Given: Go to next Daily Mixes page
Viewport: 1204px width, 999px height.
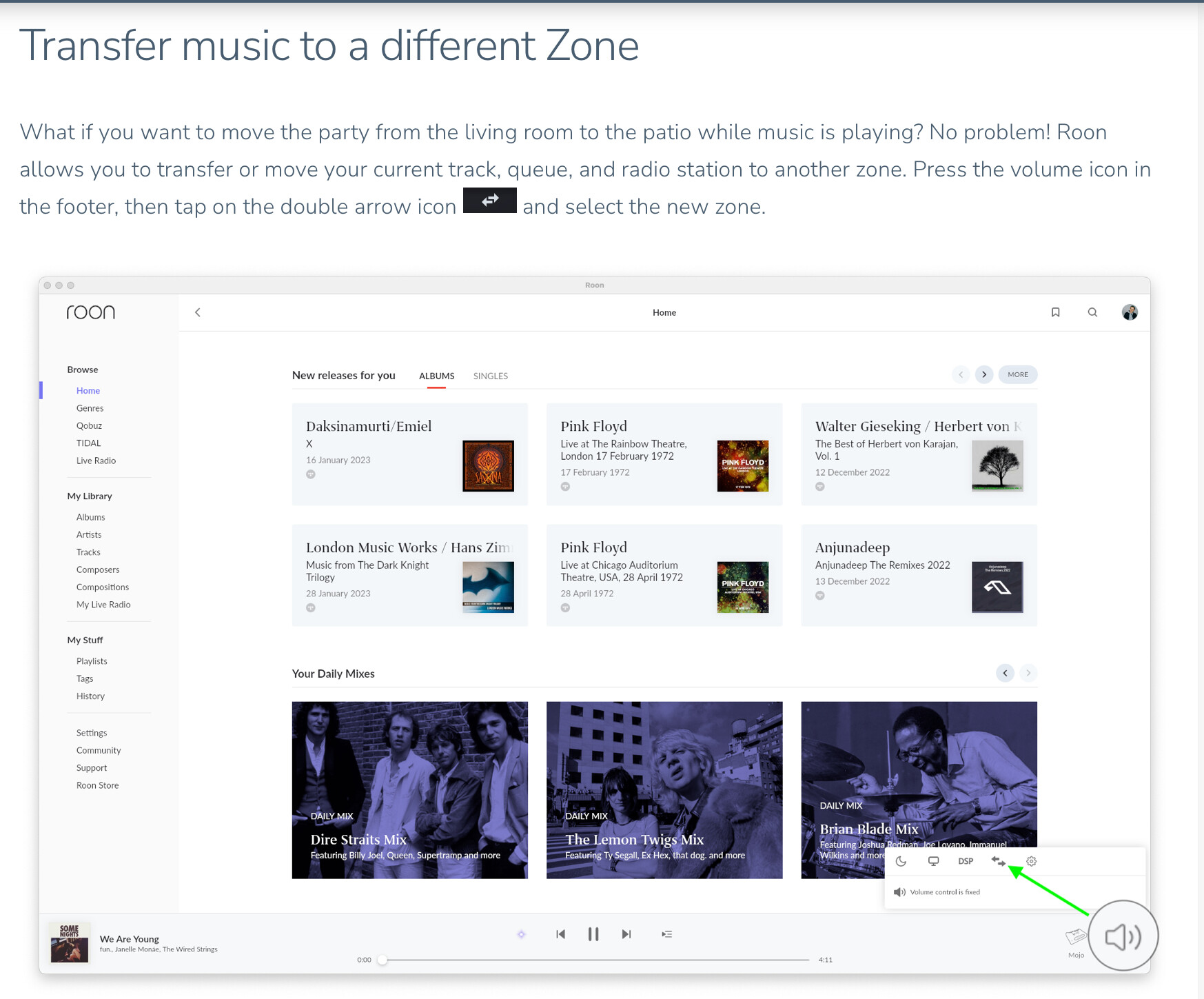Looking at the screenshot, I should tap(1028, 673).
